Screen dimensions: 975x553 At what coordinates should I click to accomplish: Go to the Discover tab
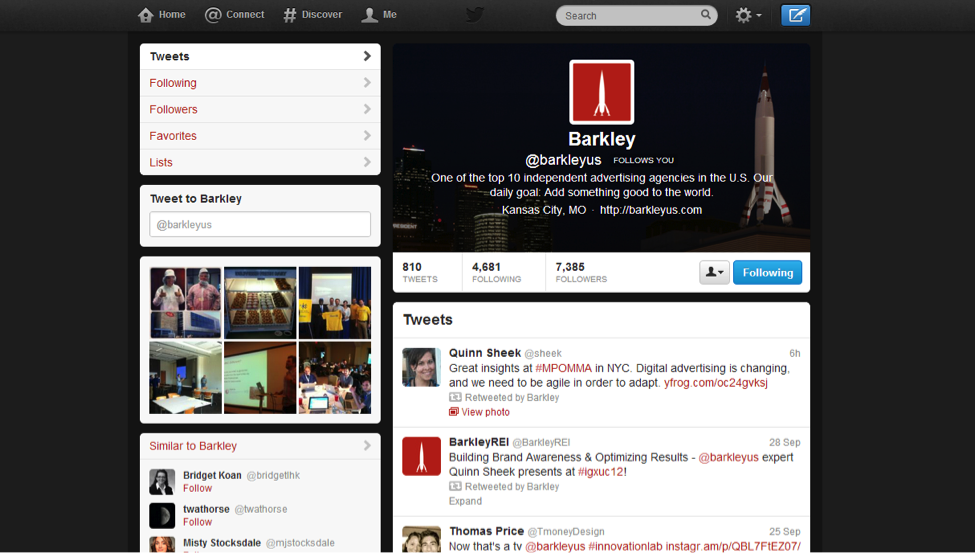[x=312, y=15]
